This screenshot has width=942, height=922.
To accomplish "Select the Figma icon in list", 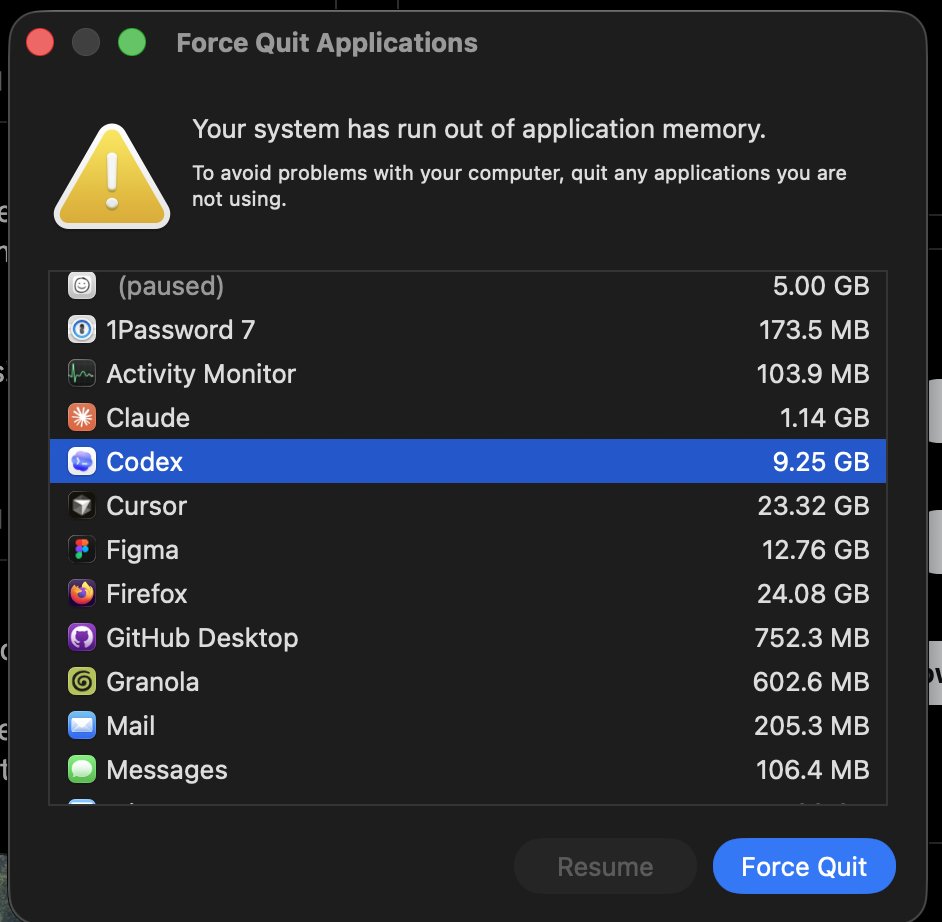I will coord(82,550).
